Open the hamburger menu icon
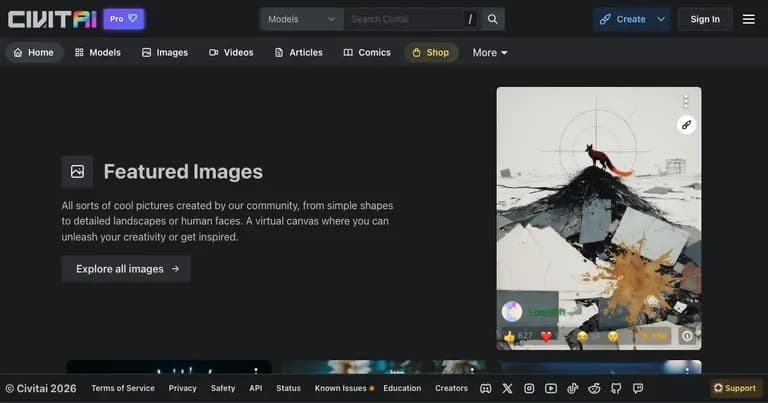This screenshot has height=403, width=768. pos(748,19)
